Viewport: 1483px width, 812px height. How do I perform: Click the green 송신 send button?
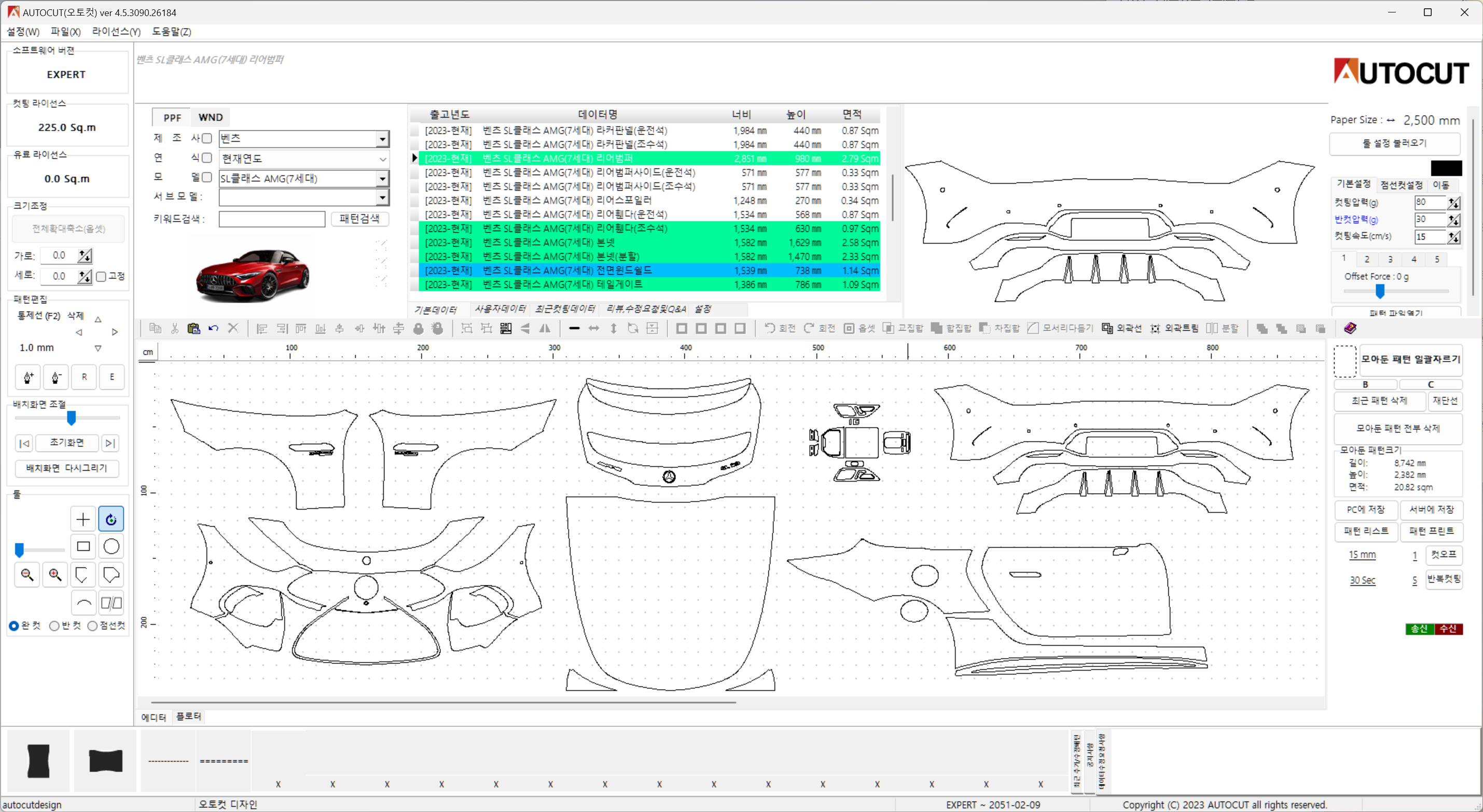[1420, 629]
